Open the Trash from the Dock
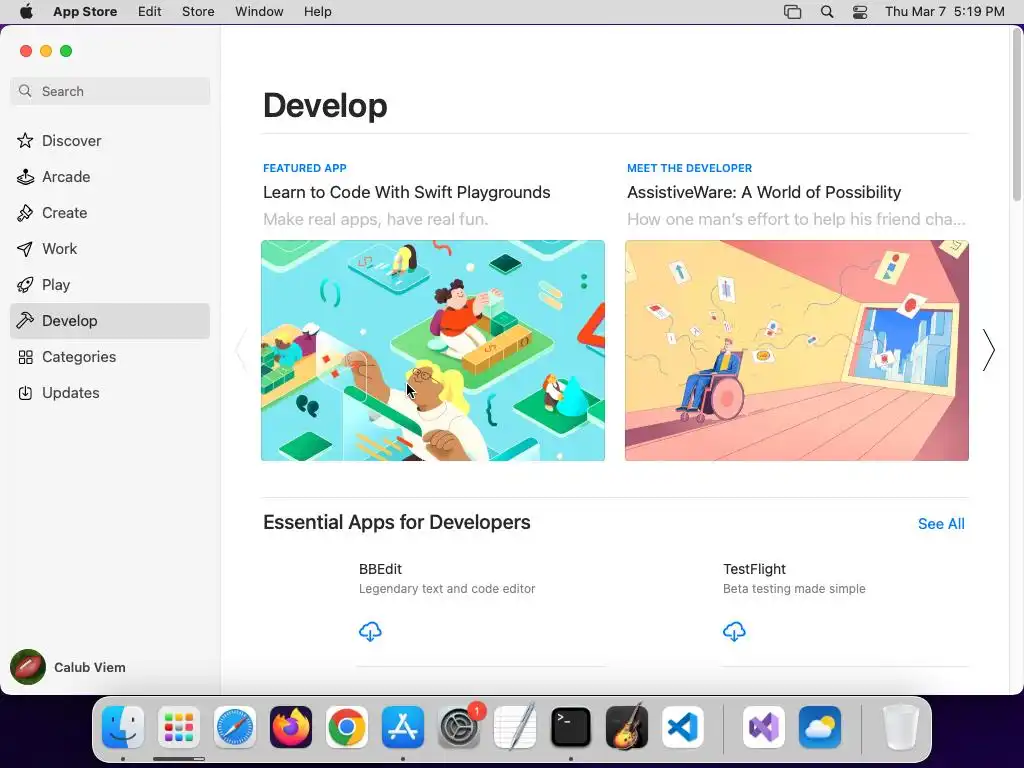 (901, 727)
